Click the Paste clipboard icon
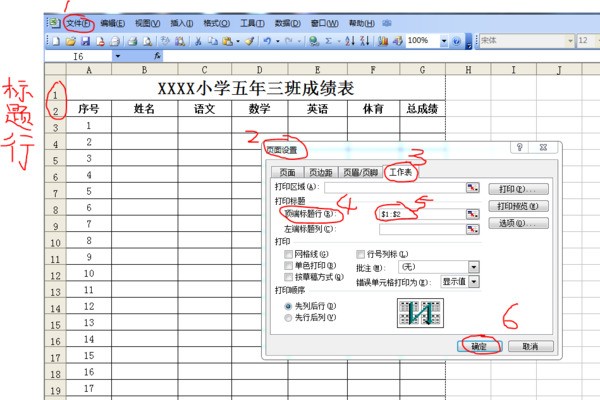The width and height of the screenshot is (600, 400). point(227,41)
